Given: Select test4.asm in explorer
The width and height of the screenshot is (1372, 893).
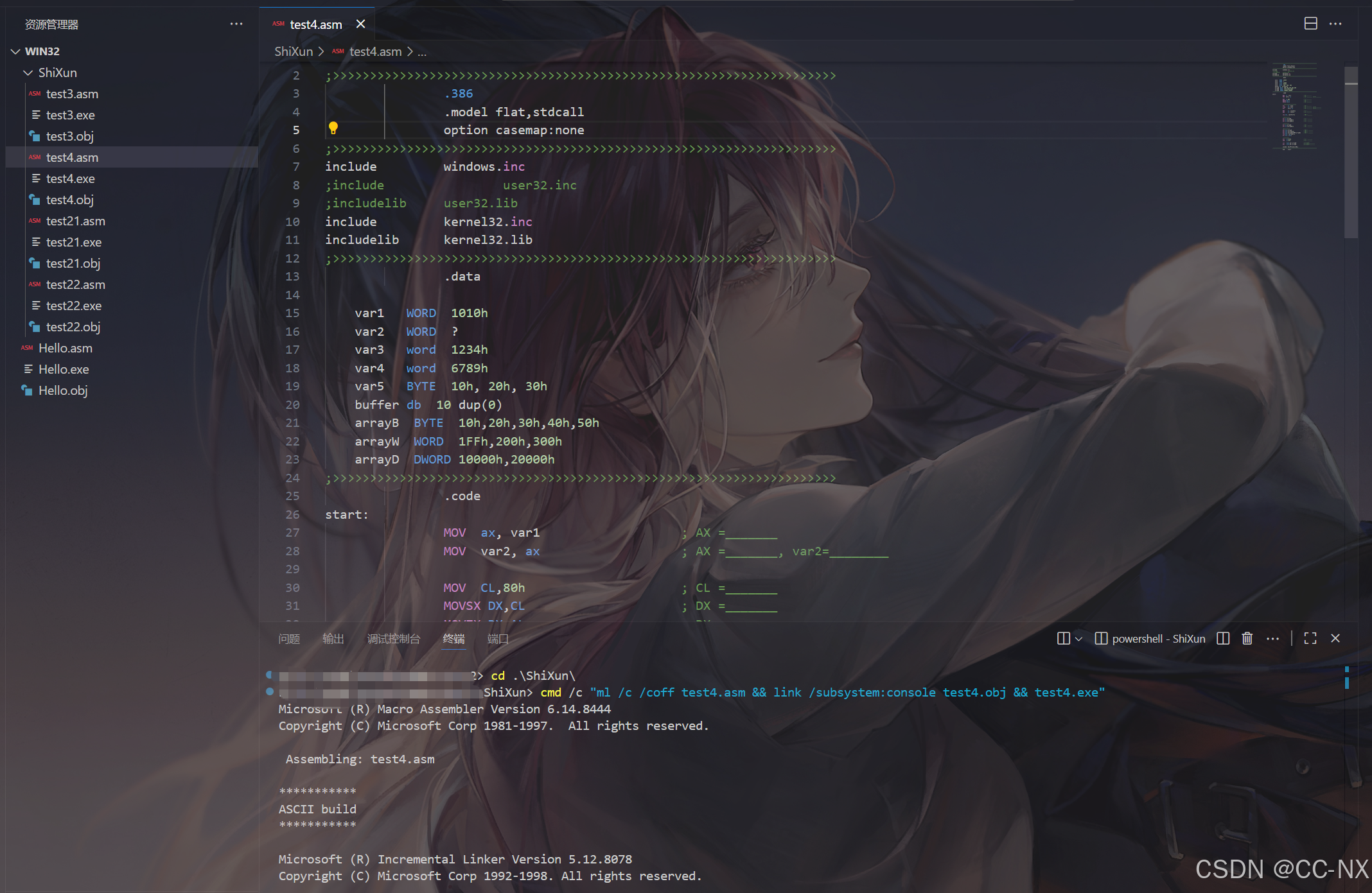Looking at the screenshot, I should coord(132,157).
